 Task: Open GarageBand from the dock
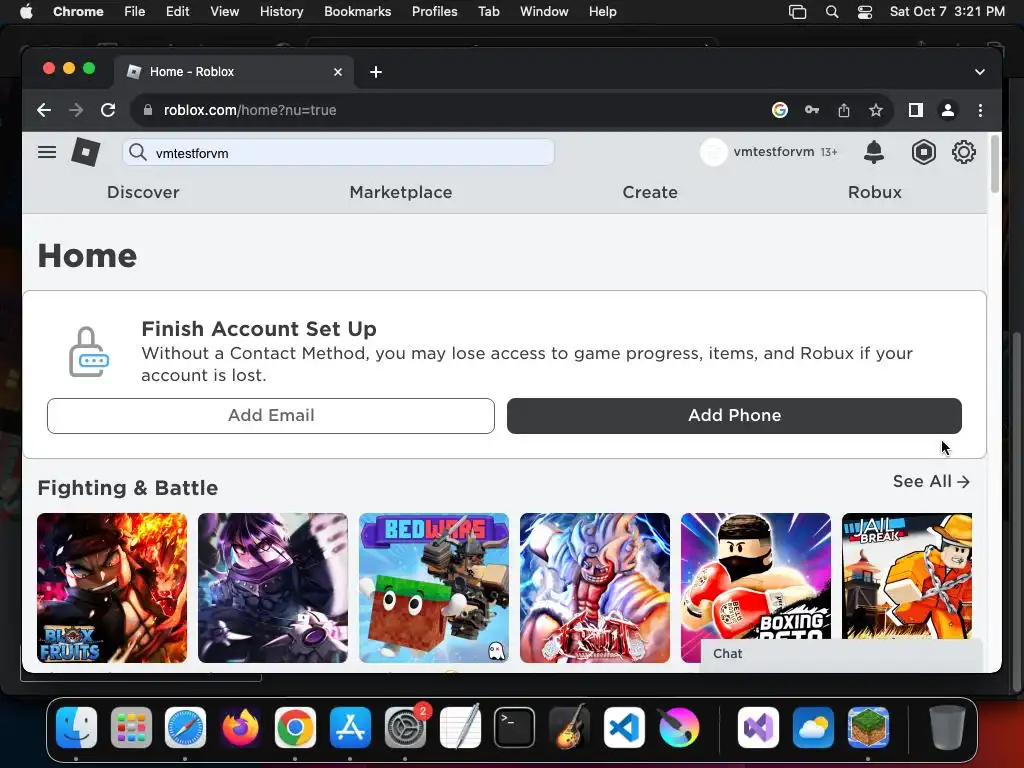pos(569,727)
